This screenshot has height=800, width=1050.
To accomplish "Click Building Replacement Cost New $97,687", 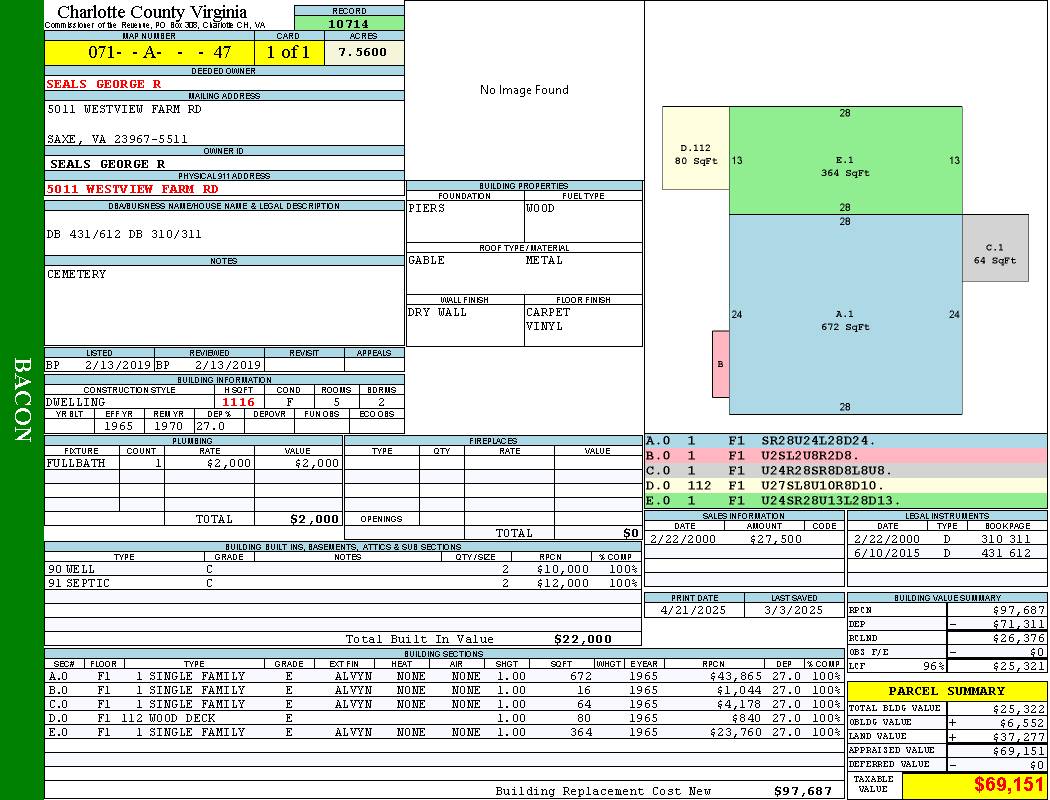I will pyautogui.click(x=802, y=791).
